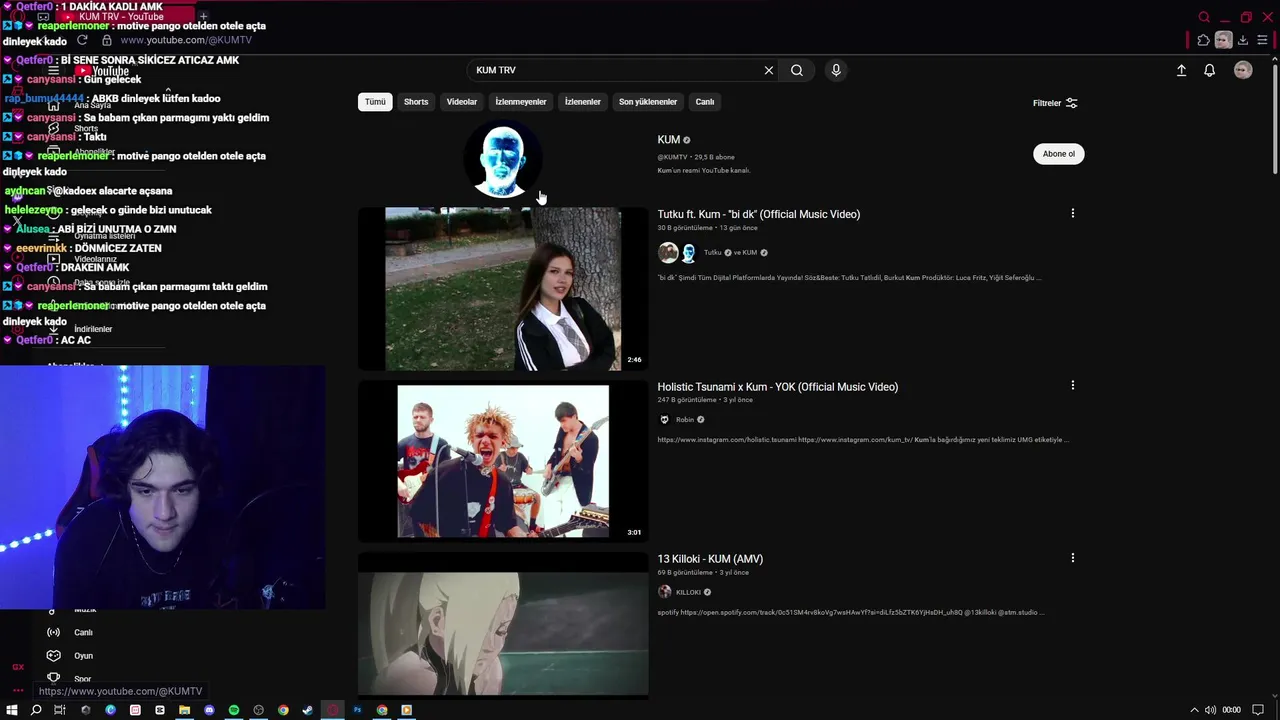Open OBS Studio from the taskbar

[x=258, y=710]
